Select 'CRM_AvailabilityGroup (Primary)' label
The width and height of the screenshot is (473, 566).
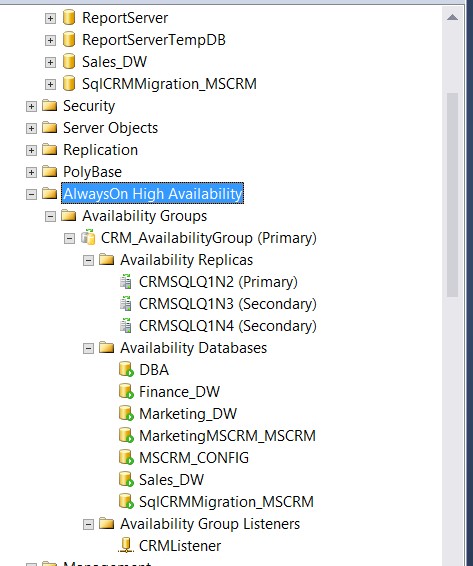[x=209, y=238]
